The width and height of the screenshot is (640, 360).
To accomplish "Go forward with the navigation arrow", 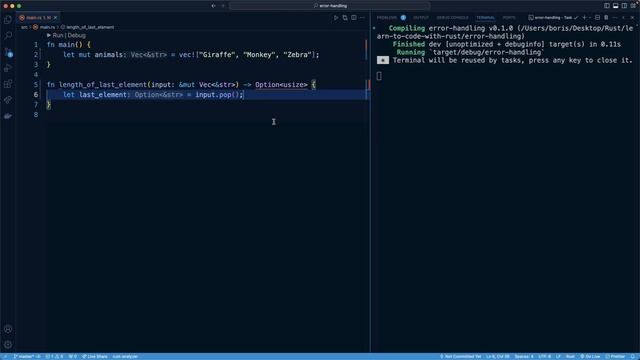I will coord(223,6).
